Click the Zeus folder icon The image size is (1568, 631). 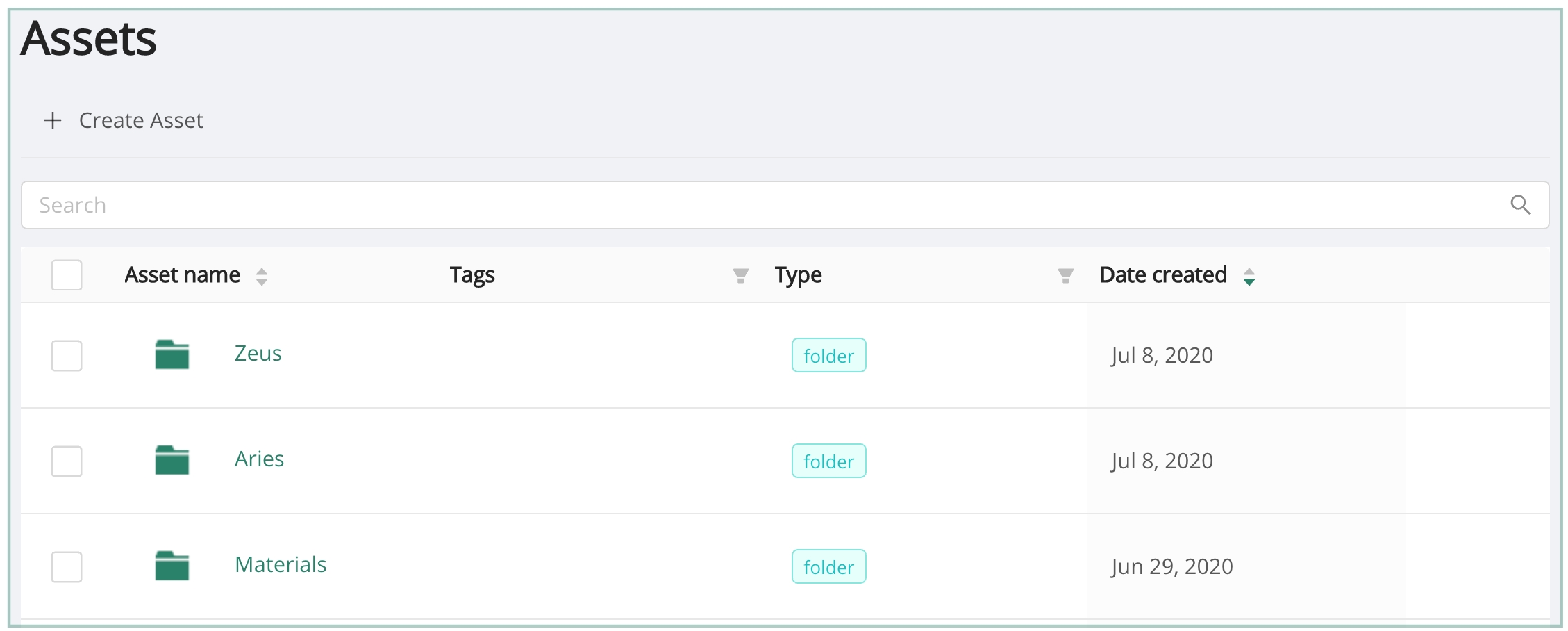(x=172, y=354)
